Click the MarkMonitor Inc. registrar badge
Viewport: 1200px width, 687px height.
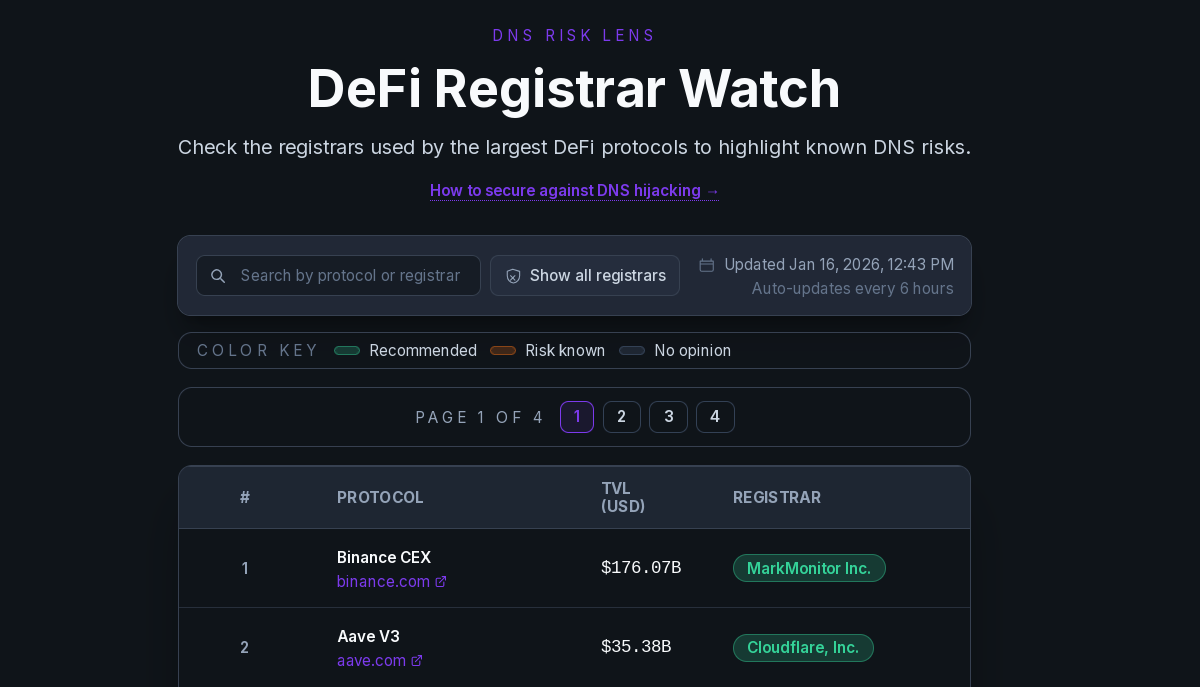(809, 568)
